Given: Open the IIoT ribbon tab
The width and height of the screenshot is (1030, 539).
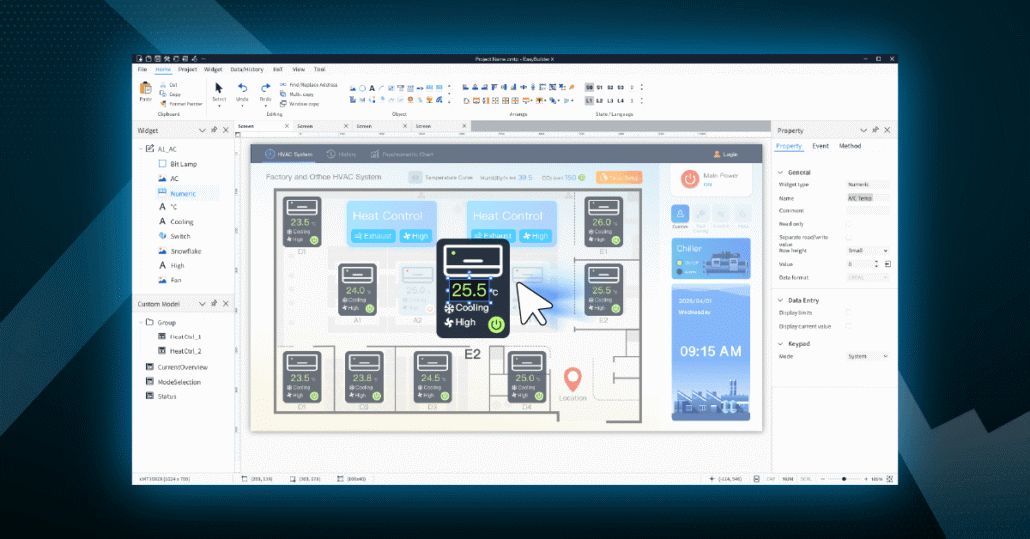Looking at the screenshot, I should pyautogui.click(x=278, y=69).
